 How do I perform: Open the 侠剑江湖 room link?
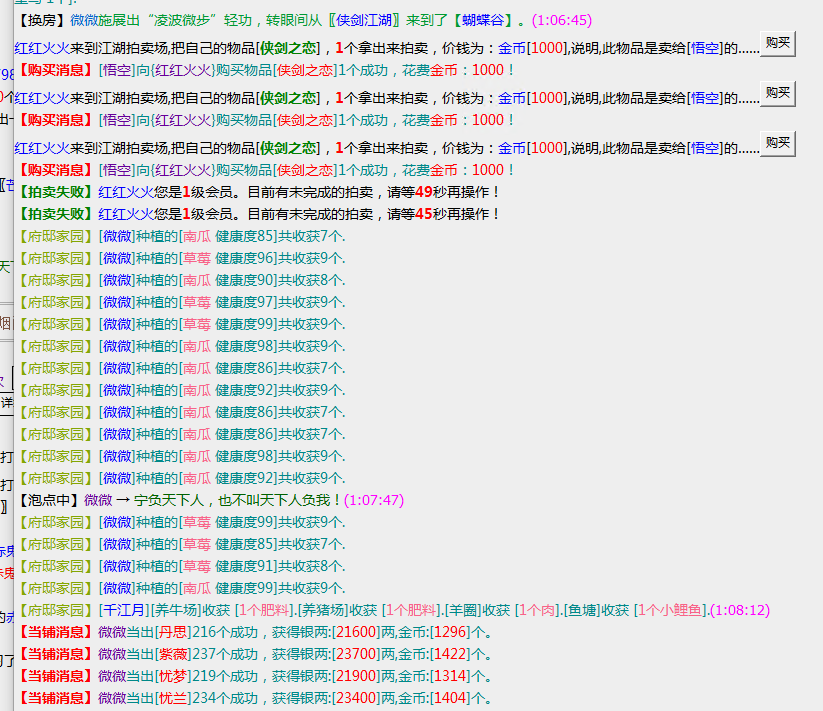pos(364,20)
